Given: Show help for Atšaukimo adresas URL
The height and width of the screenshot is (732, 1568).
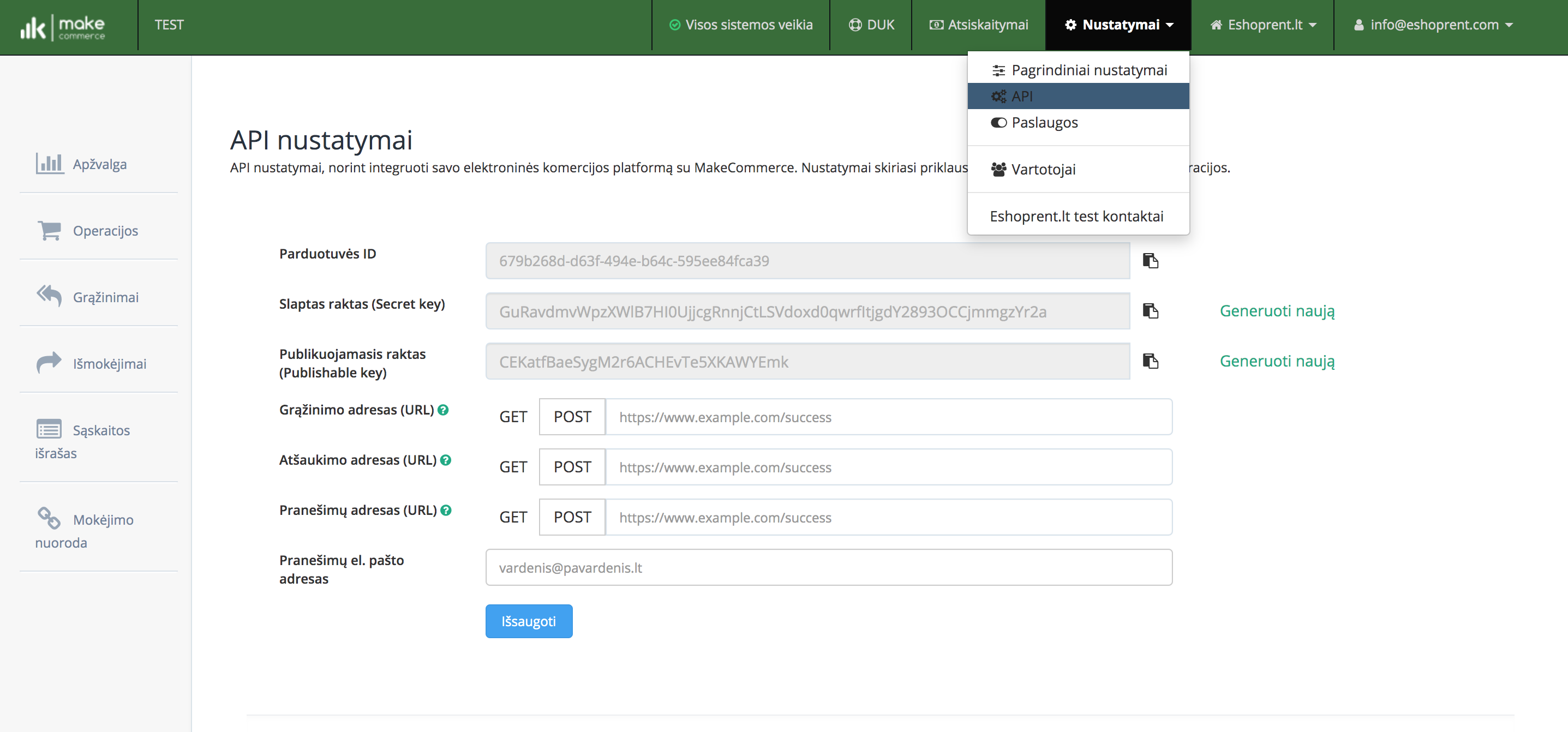Looking at the screenshot, I should 446,460.
